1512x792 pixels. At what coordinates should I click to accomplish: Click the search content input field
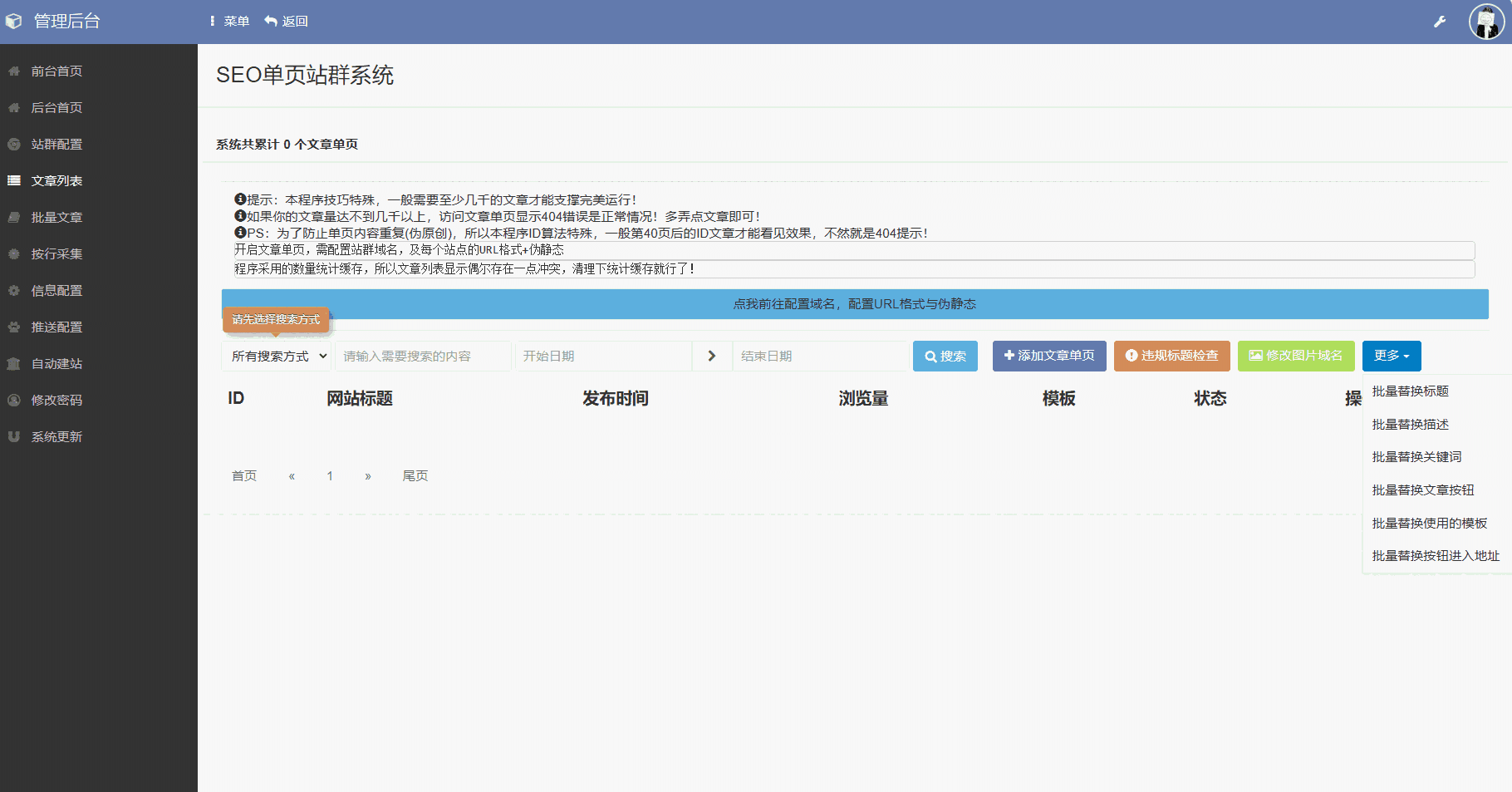click(423, 356)
